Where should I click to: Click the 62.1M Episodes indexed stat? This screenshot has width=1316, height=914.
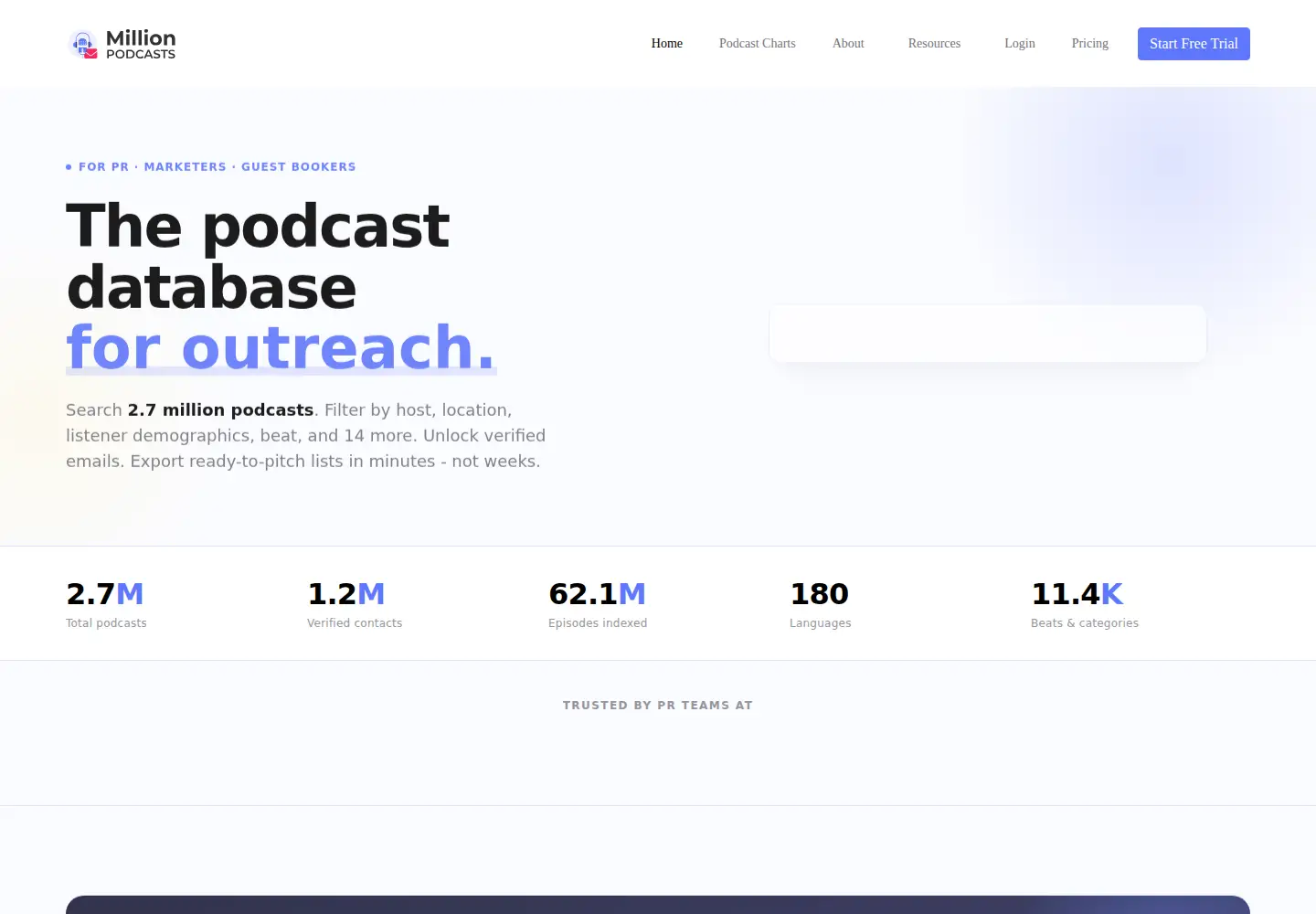(x=598, y=604)
